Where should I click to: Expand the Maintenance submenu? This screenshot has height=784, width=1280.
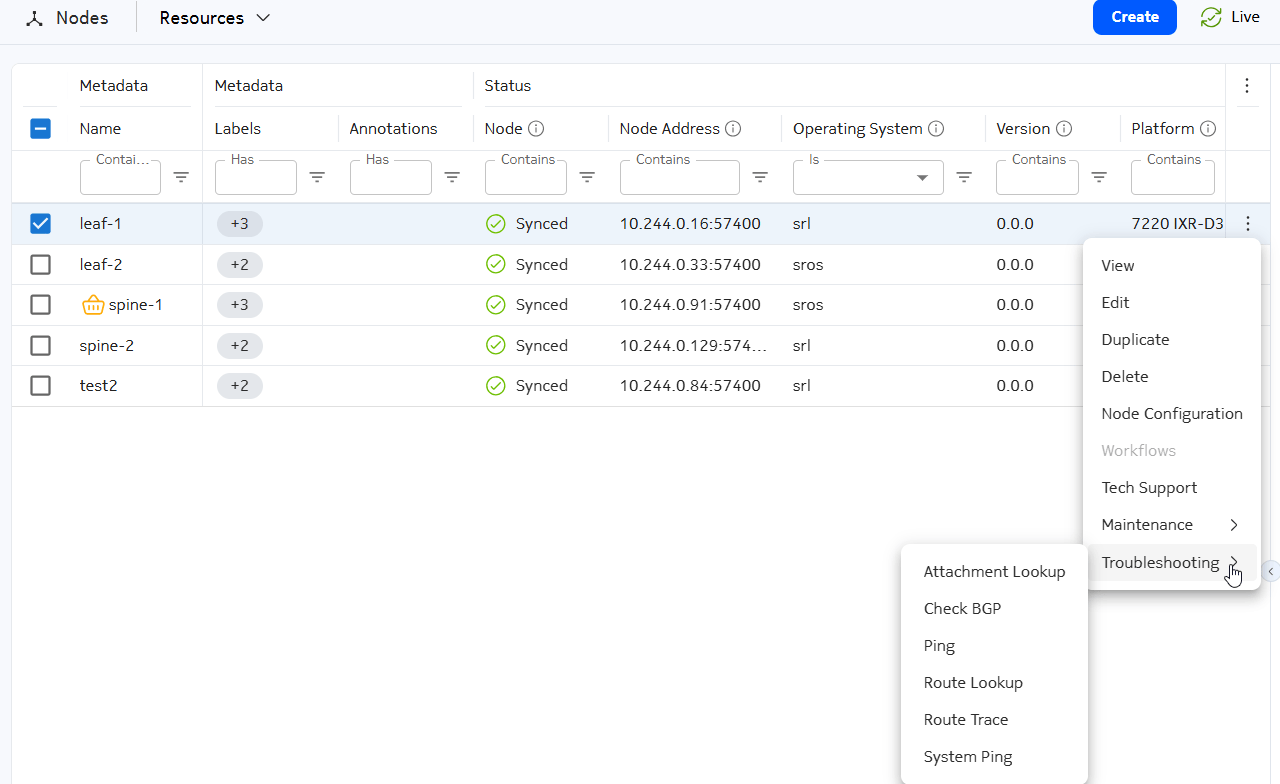1170,525
